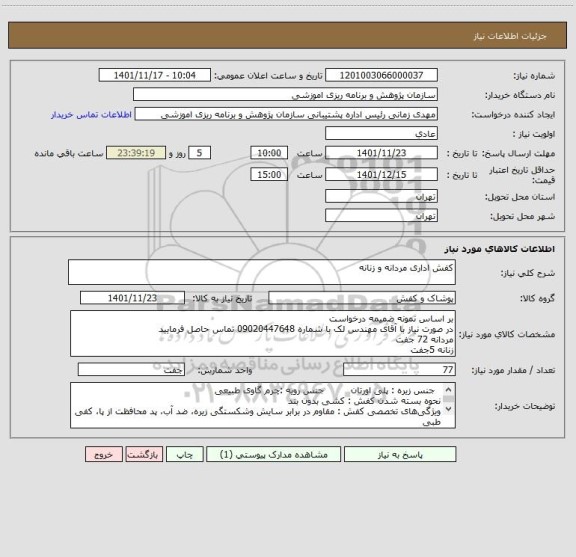This screenshot has width=576, height=557.
Task: Click the 'شماره نیاز:' label
Action: pos(534,76)
